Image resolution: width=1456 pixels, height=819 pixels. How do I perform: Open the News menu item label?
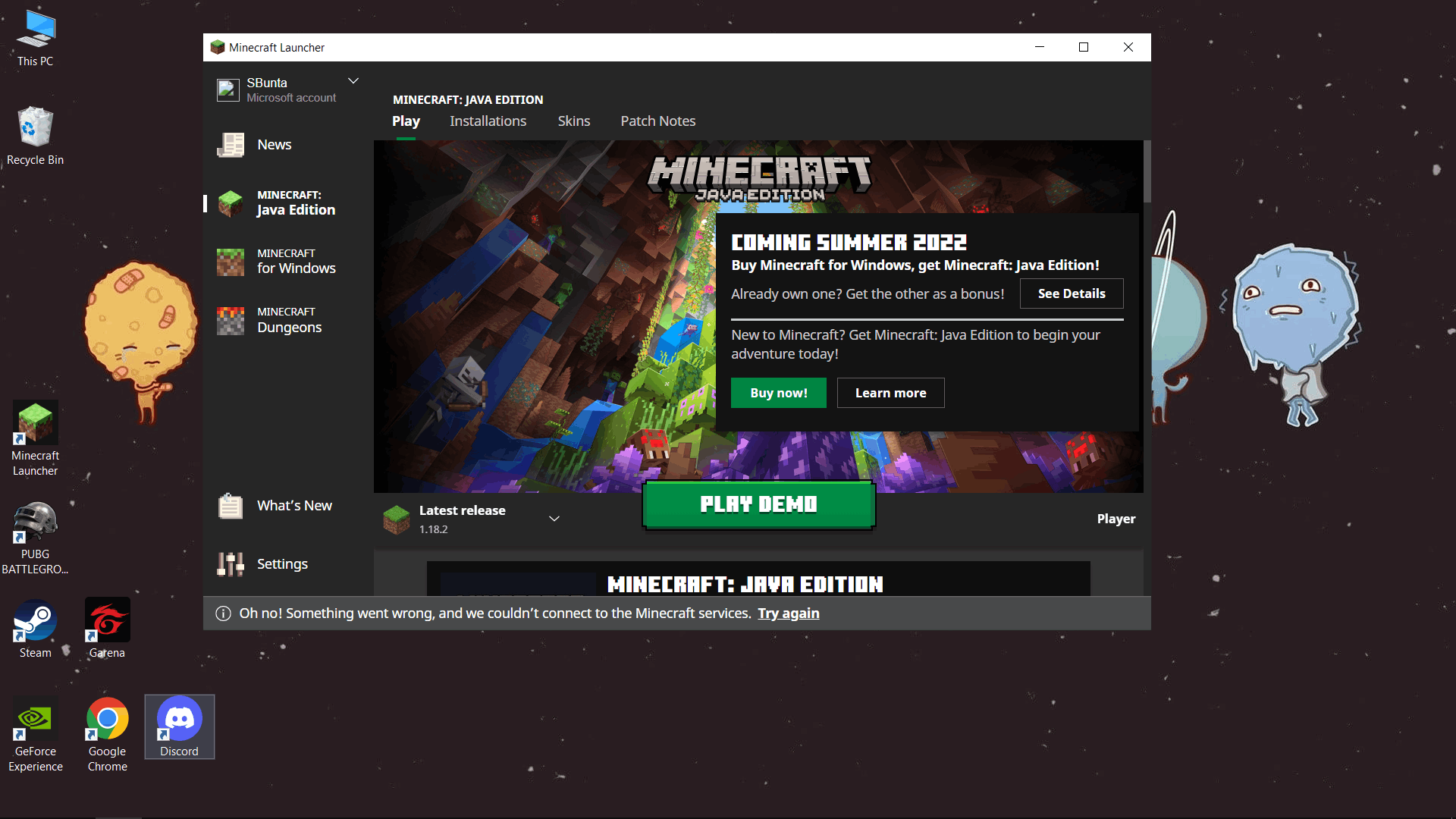(275, 145)
